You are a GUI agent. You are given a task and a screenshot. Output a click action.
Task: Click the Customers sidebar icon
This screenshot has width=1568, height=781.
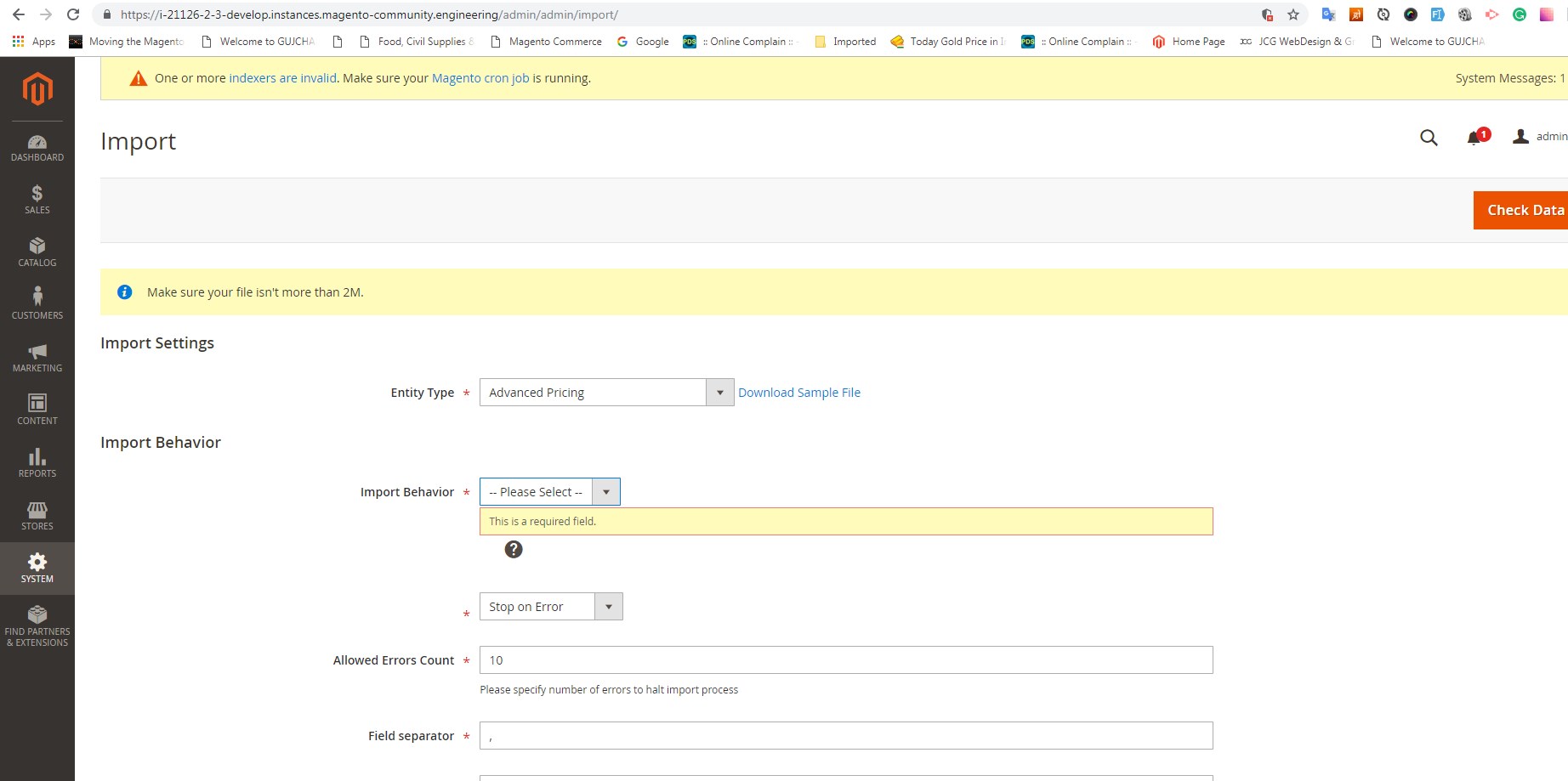click(x=37, y=302)
